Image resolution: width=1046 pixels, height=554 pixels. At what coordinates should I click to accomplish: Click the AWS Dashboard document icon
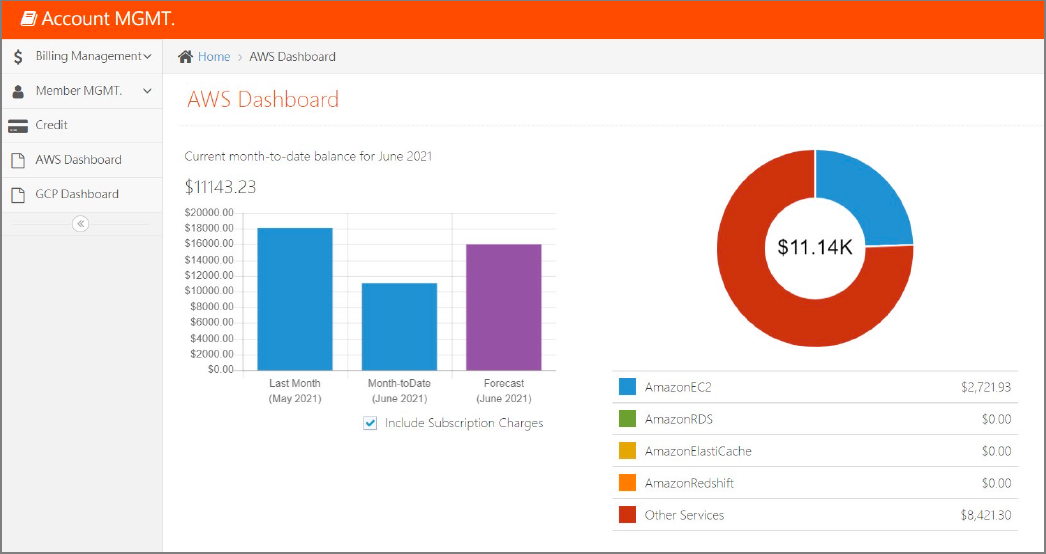tap(18, 160)
